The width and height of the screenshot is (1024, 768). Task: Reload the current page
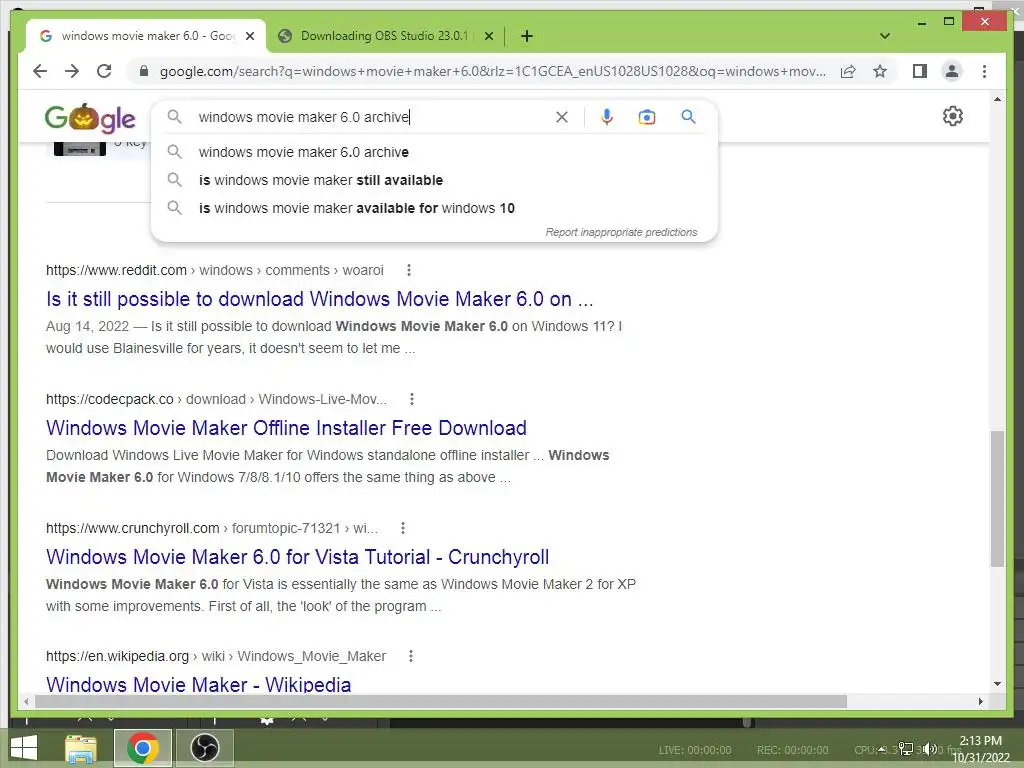104,71
